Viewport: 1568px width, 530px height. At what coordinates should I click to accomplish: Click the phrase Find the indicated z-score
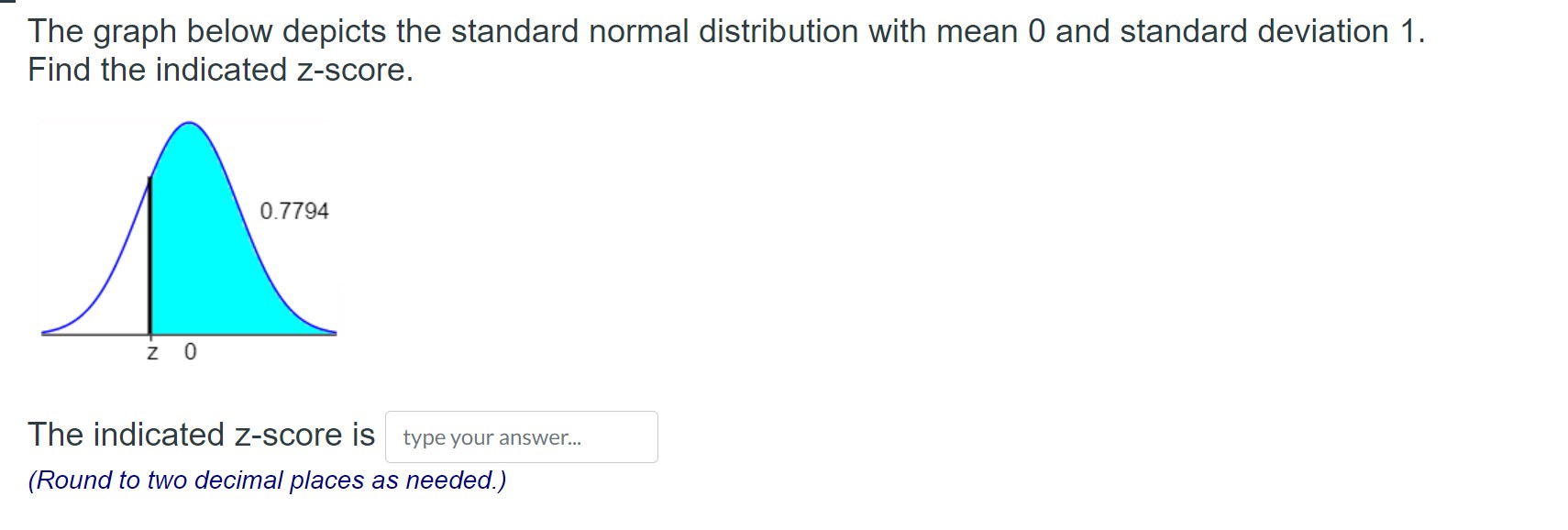220,70
